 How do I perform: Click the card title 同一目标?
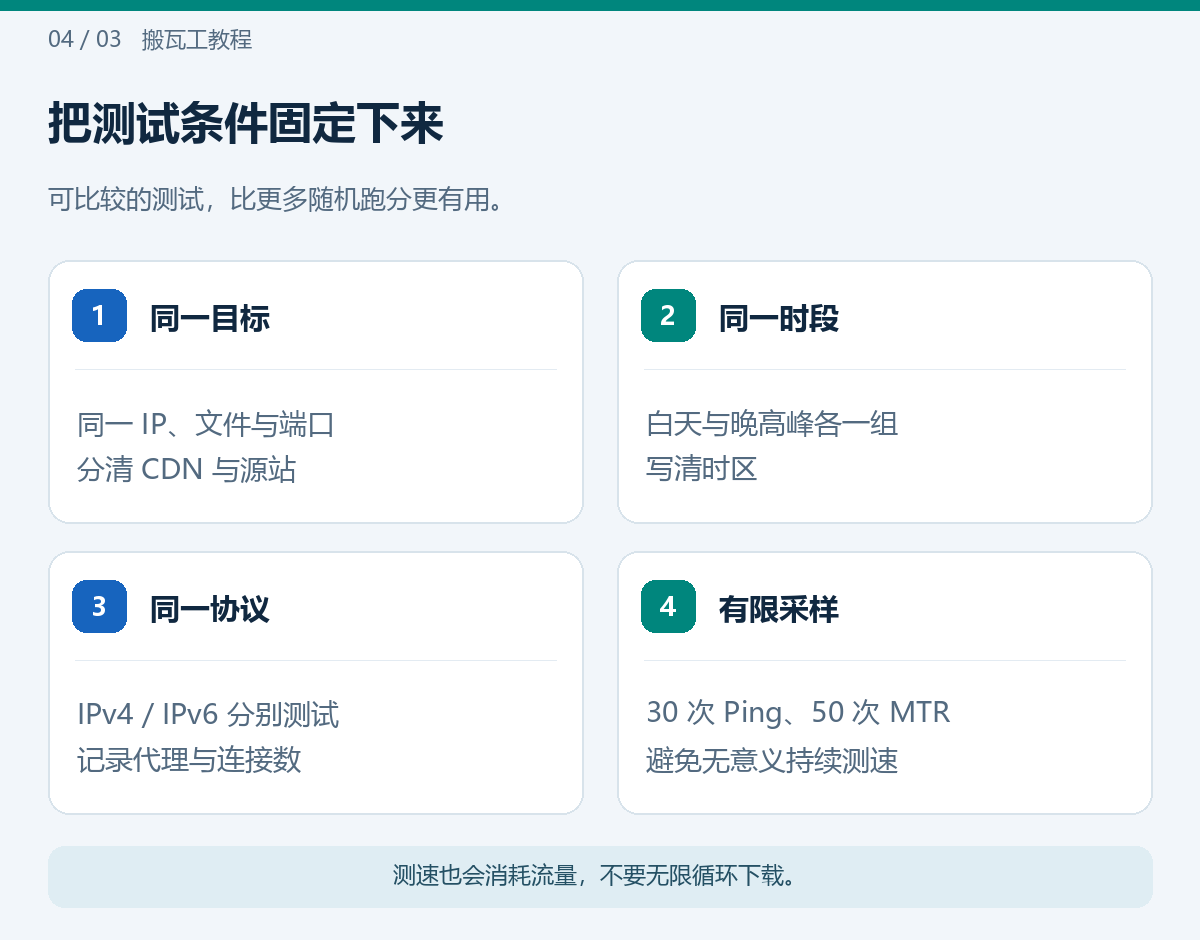210,318
